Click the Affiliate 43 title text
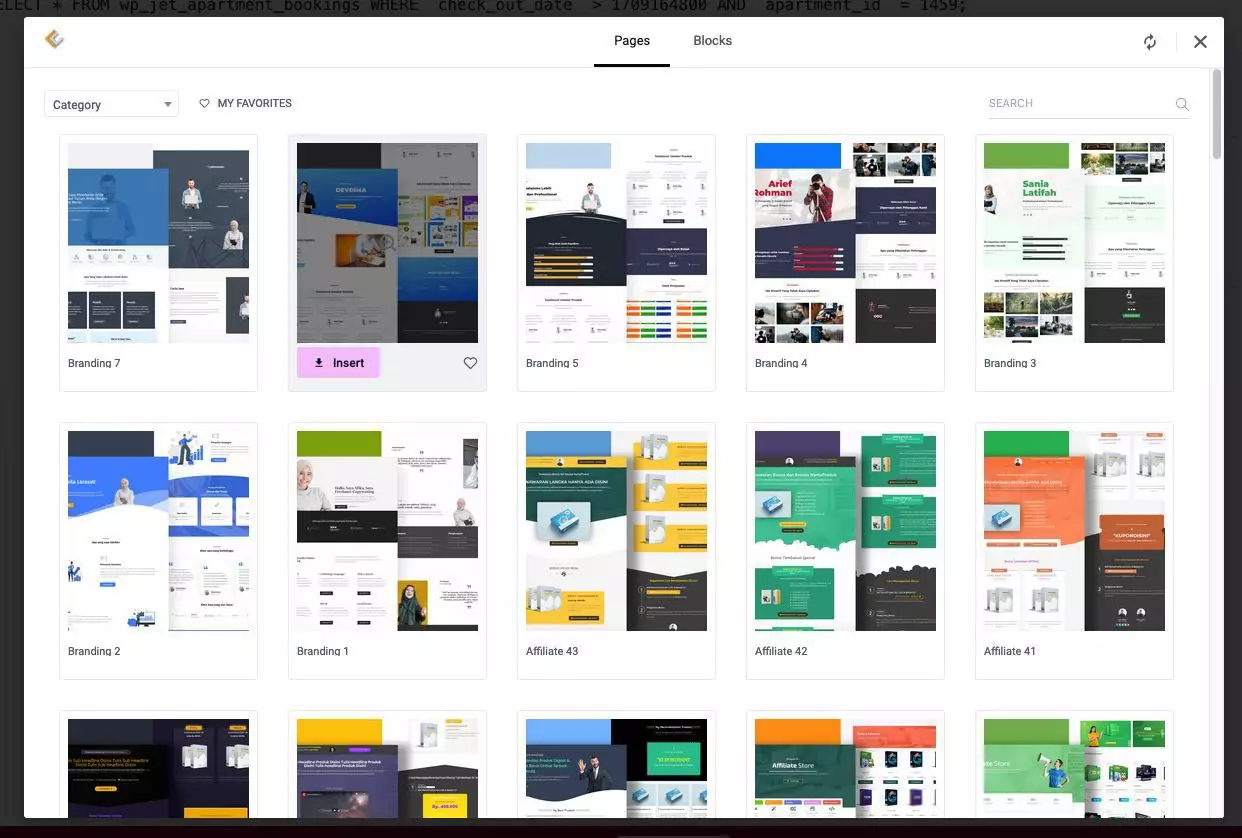1242x838 pixels. pyautogui.click(x=552, y=651)
